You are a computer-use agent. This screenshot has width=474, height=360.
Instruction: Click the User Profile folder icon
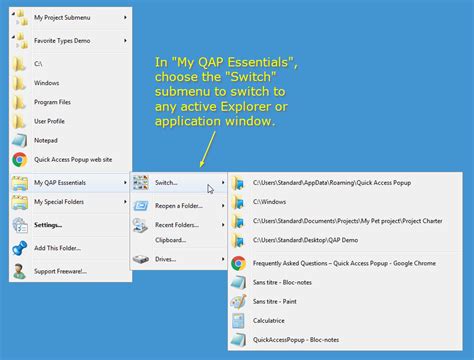19,121
